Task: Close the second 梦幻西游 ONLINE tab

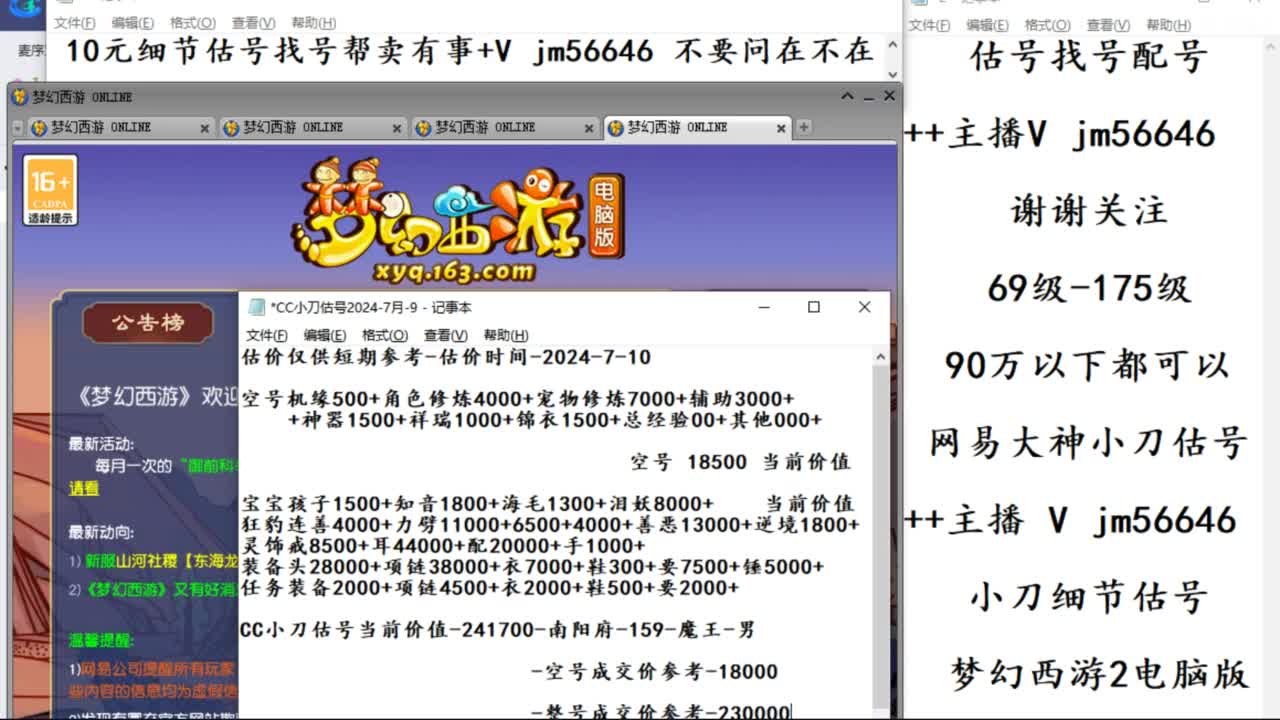Action: [397, 128]
